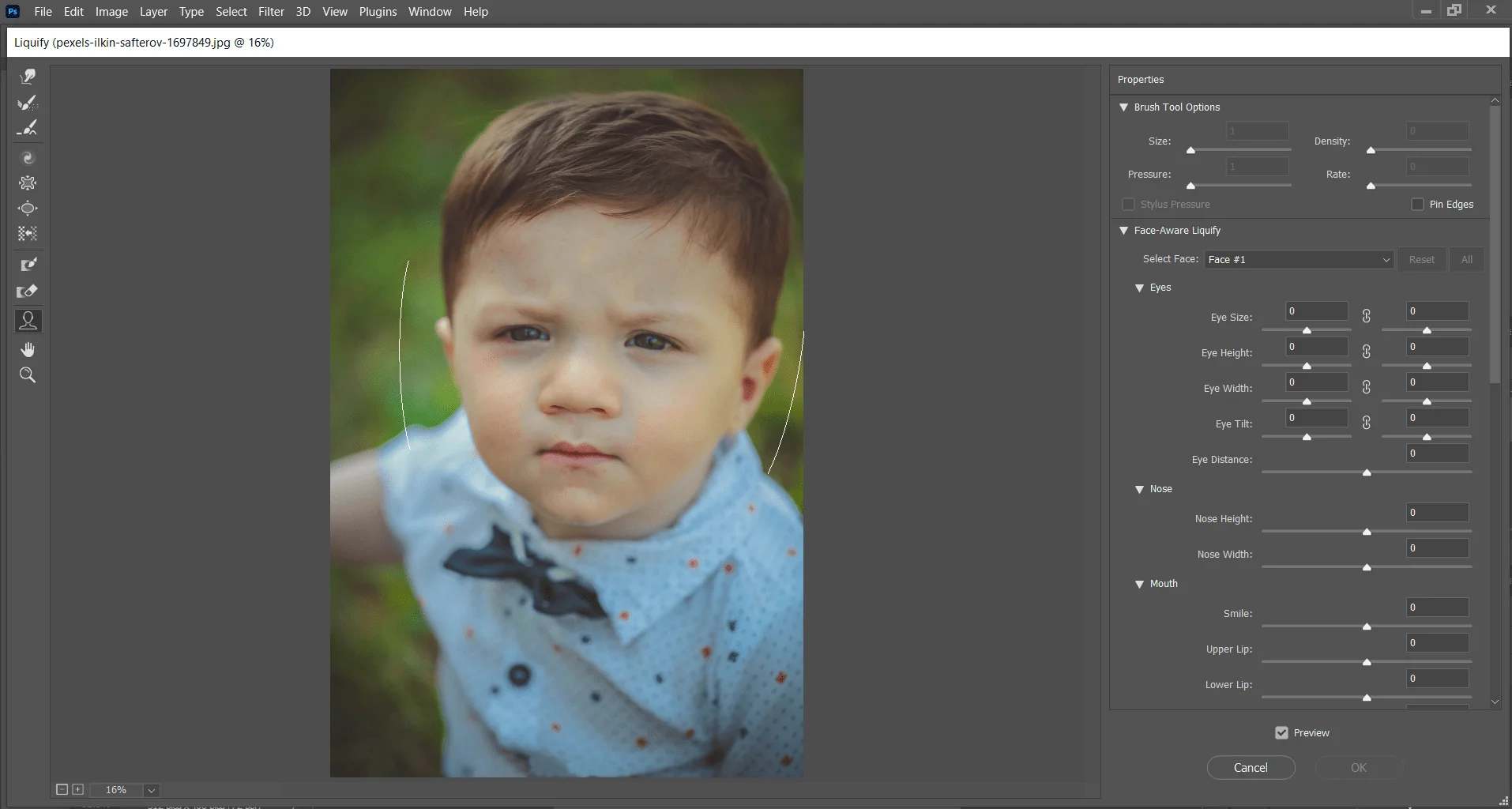Uncheck the Preview checkbox
Viewport: 1512px width, 809px height.
pos(1281,733)
